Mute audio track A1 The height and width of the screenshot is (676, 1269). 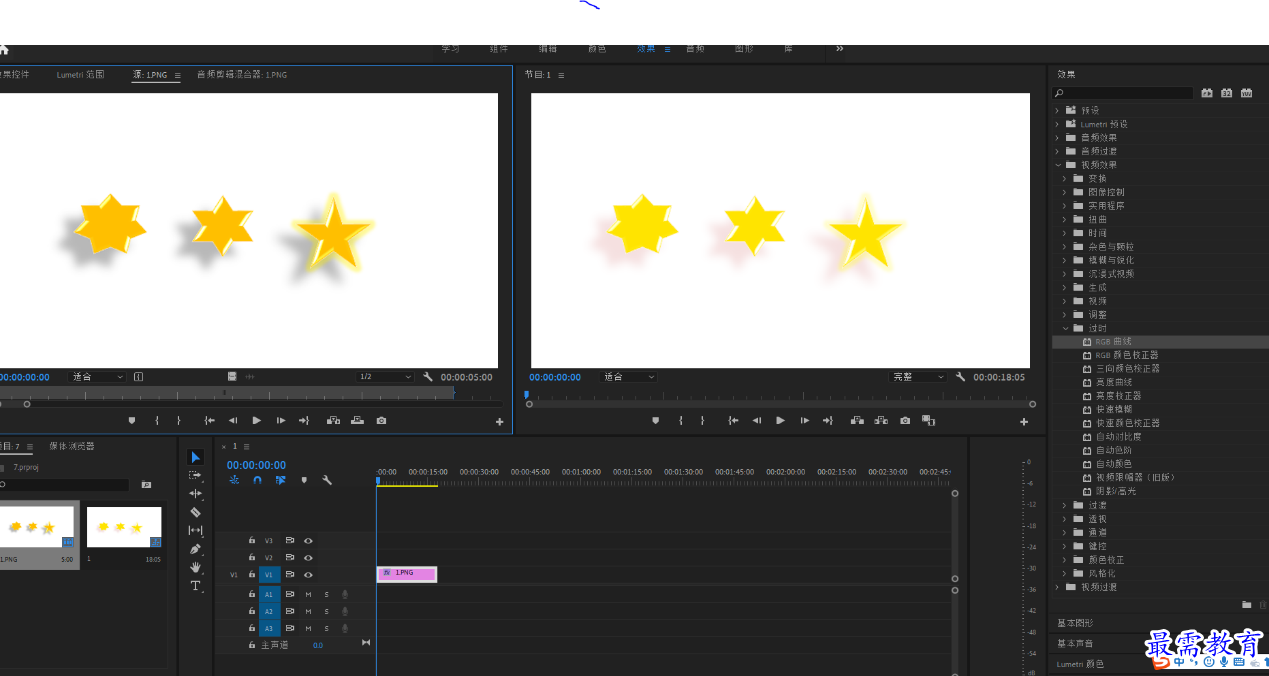[308, 594]
